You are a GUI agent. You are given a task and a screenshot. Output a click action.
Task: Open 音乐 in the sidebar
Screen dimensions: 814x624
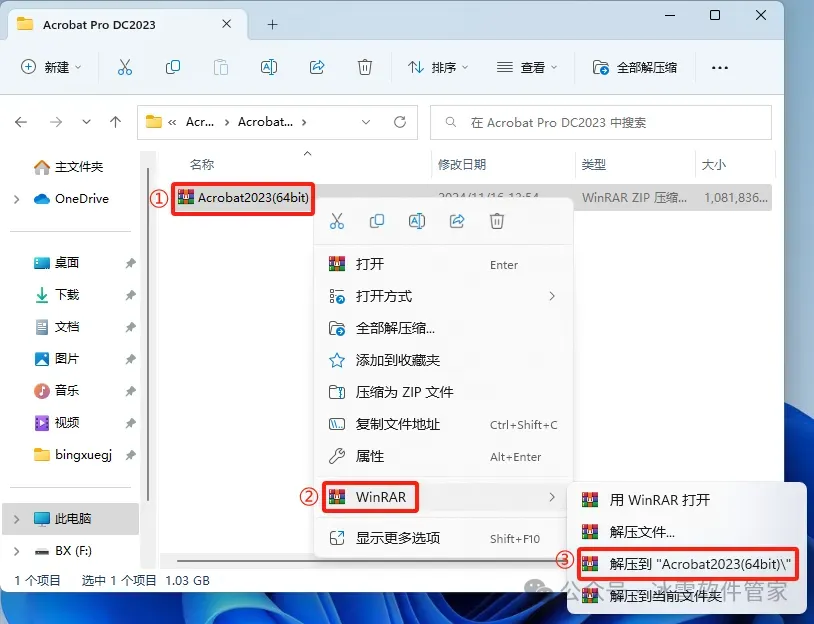(x=57, y=390)
